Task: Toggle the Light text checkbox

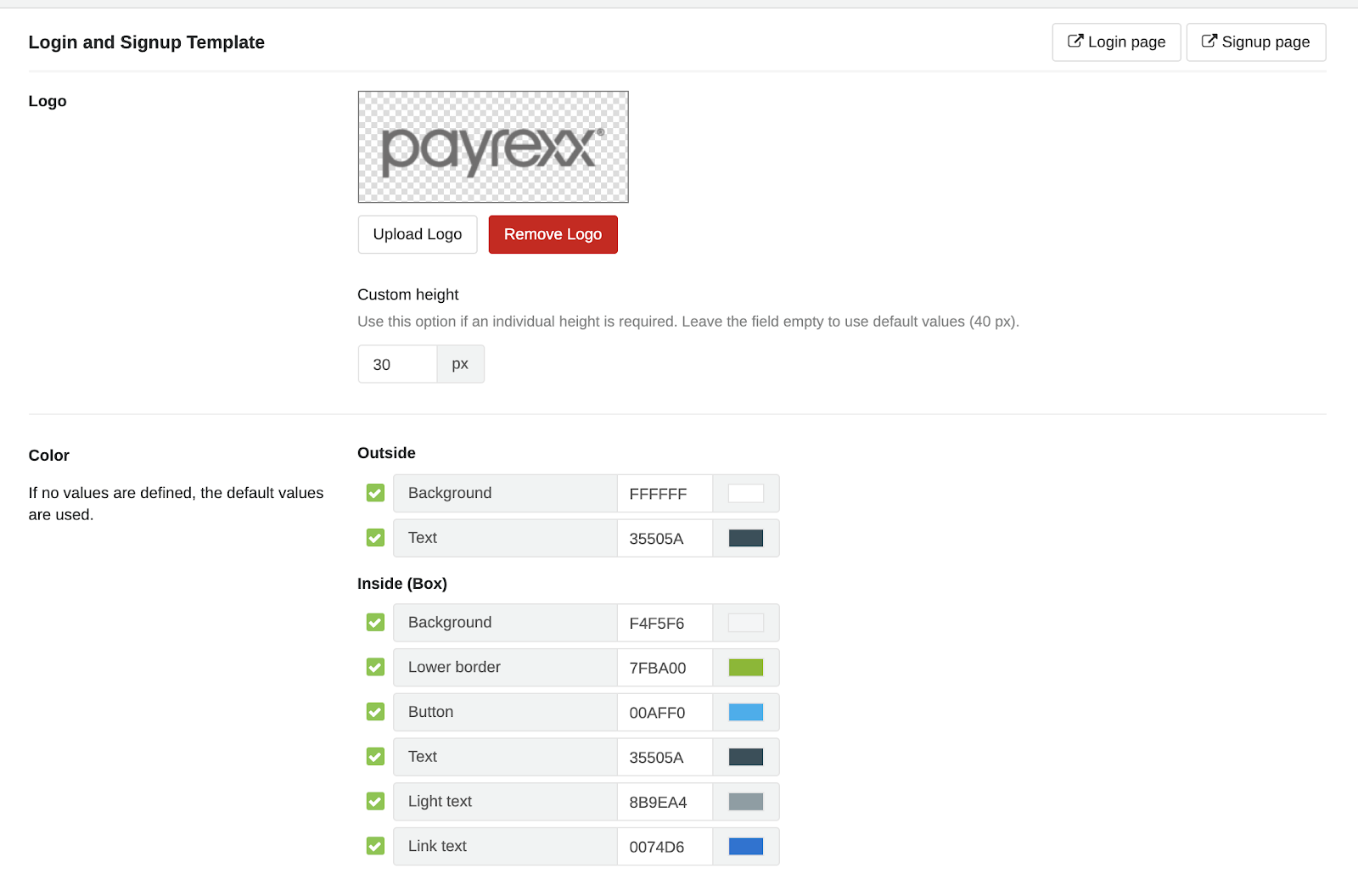Action: (375, 801)
